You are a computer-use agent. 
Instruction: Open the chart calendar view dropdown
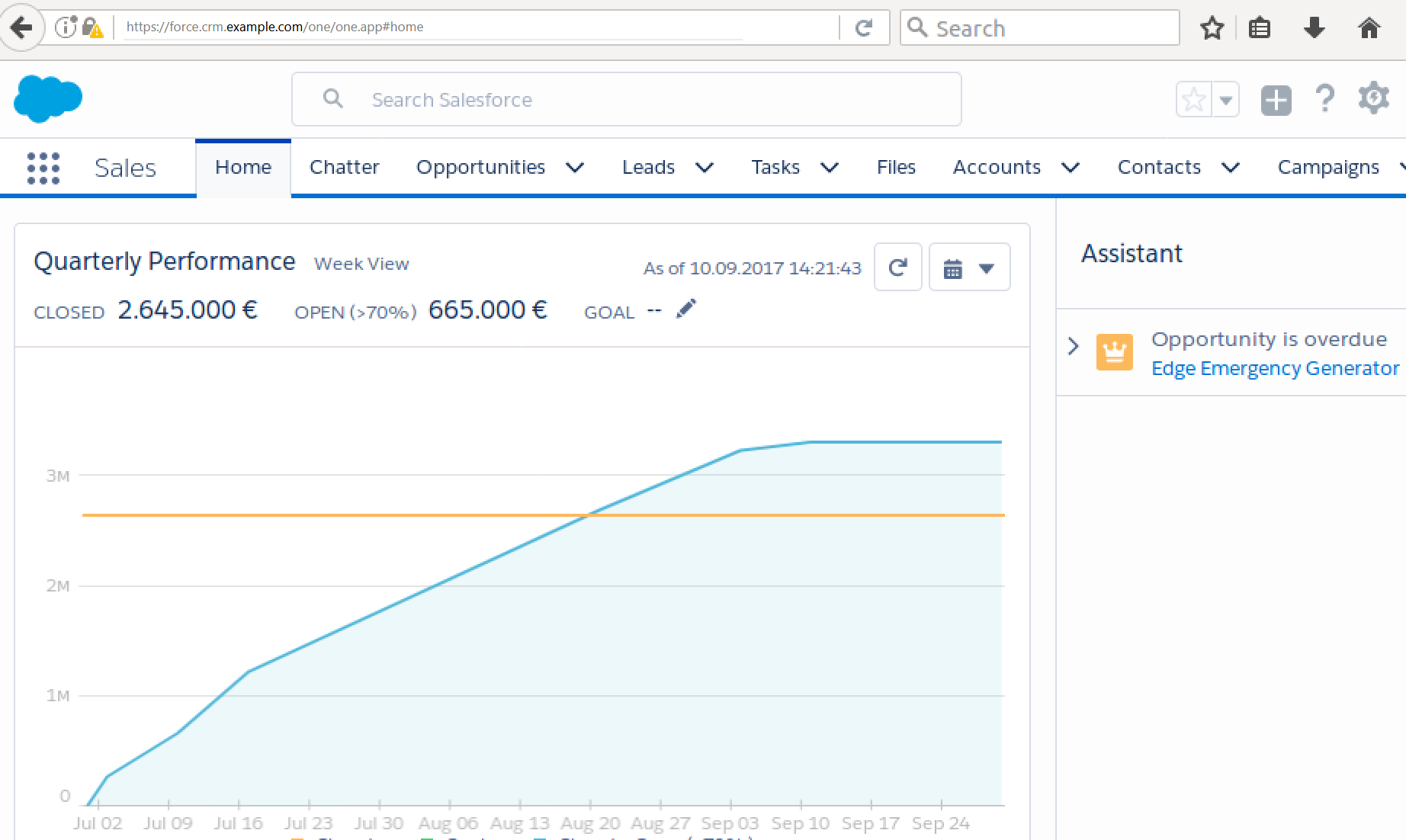[x=969, y=268]
